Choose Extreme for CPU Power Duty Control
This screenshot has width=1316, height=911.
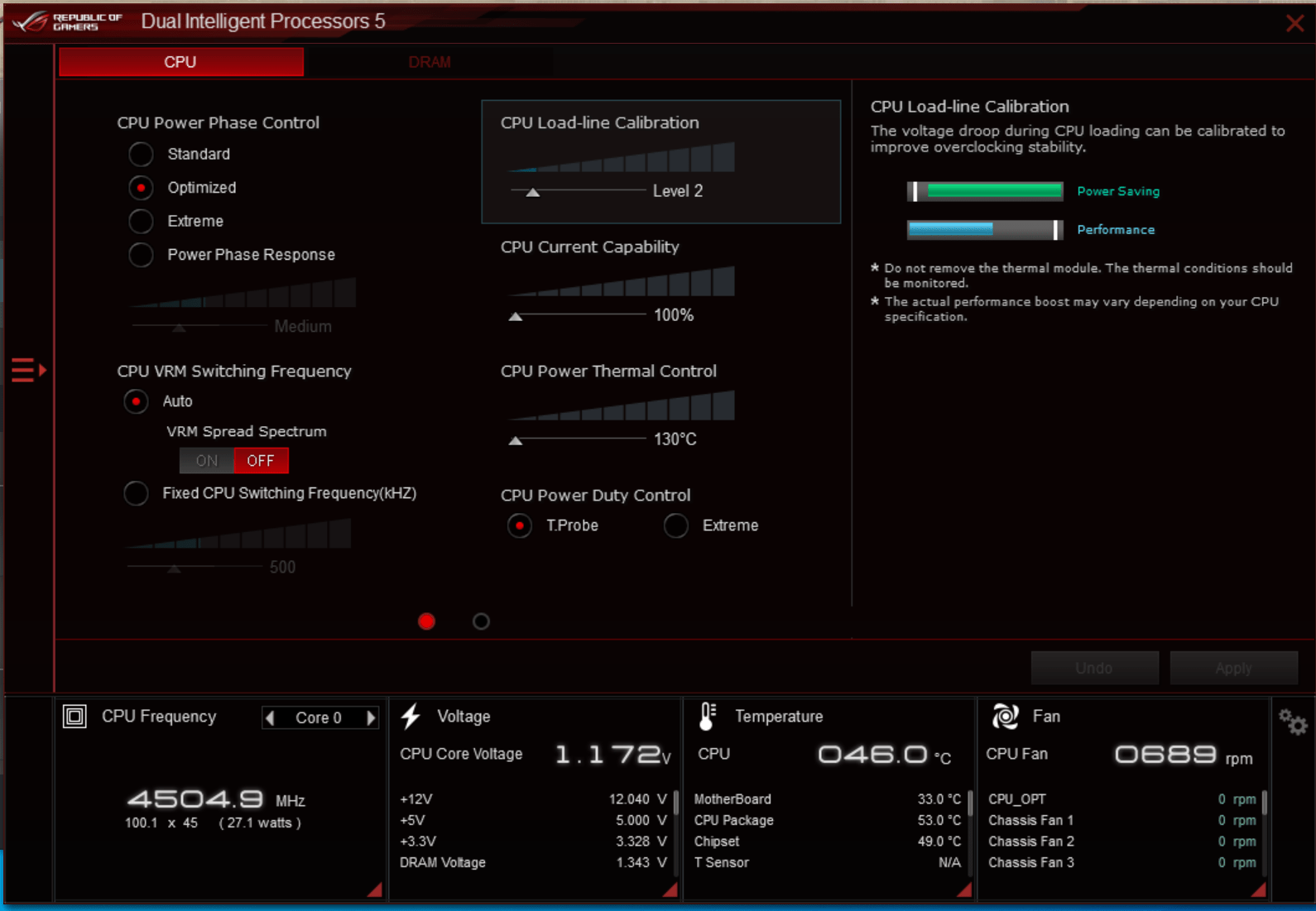676,525
